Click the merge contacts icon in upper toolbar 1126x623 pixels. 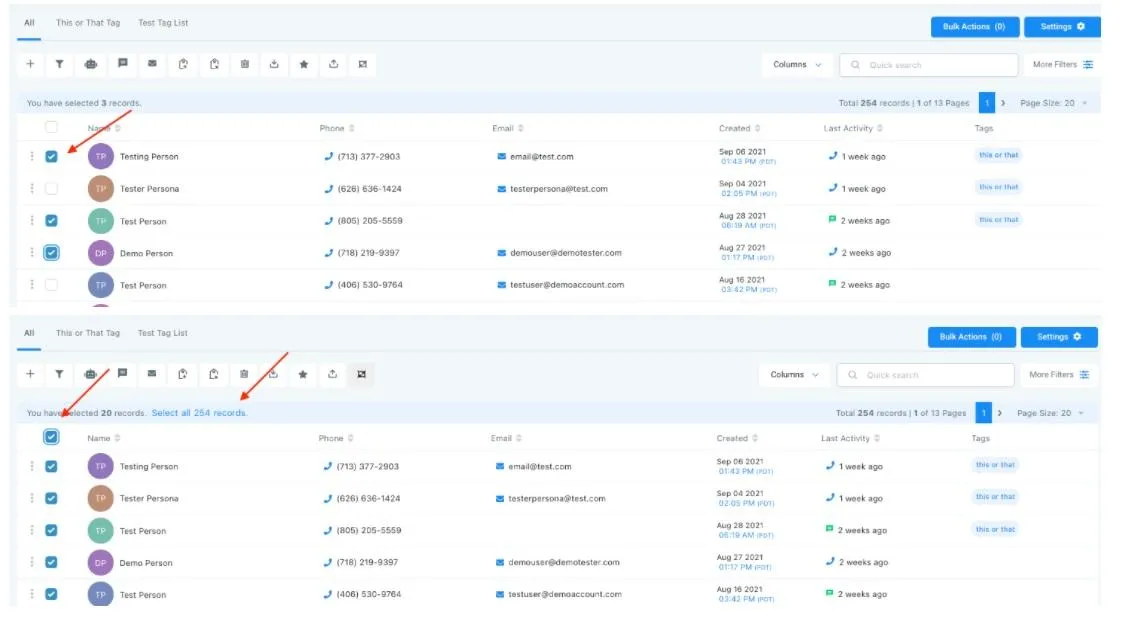[363, 64]
